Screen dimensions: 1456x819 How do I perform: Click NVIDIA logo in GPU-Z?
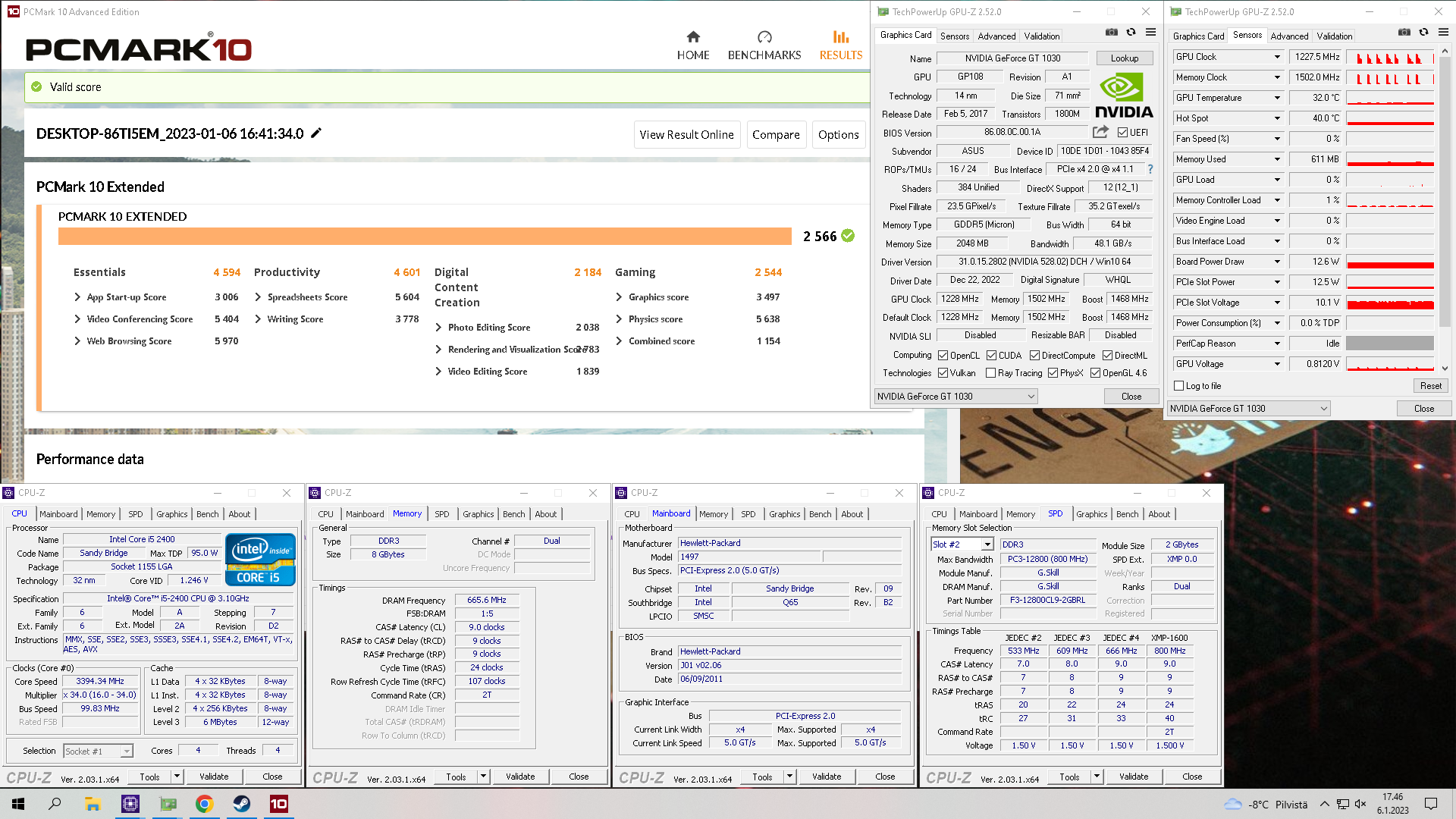click(1124, 96)
